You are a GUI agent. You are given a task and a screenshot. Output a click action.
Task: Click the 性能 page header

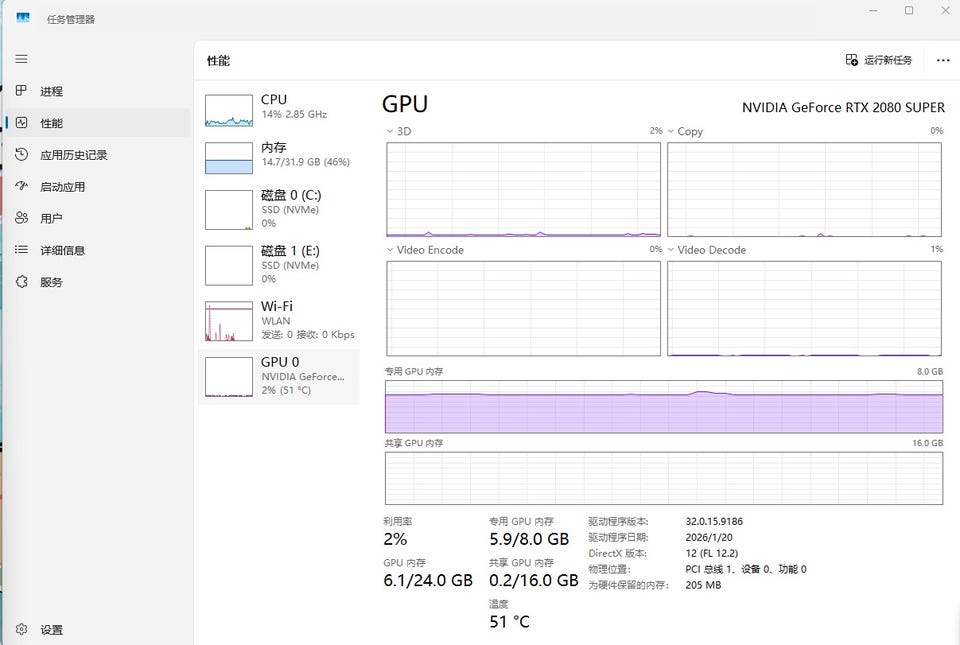219,61
